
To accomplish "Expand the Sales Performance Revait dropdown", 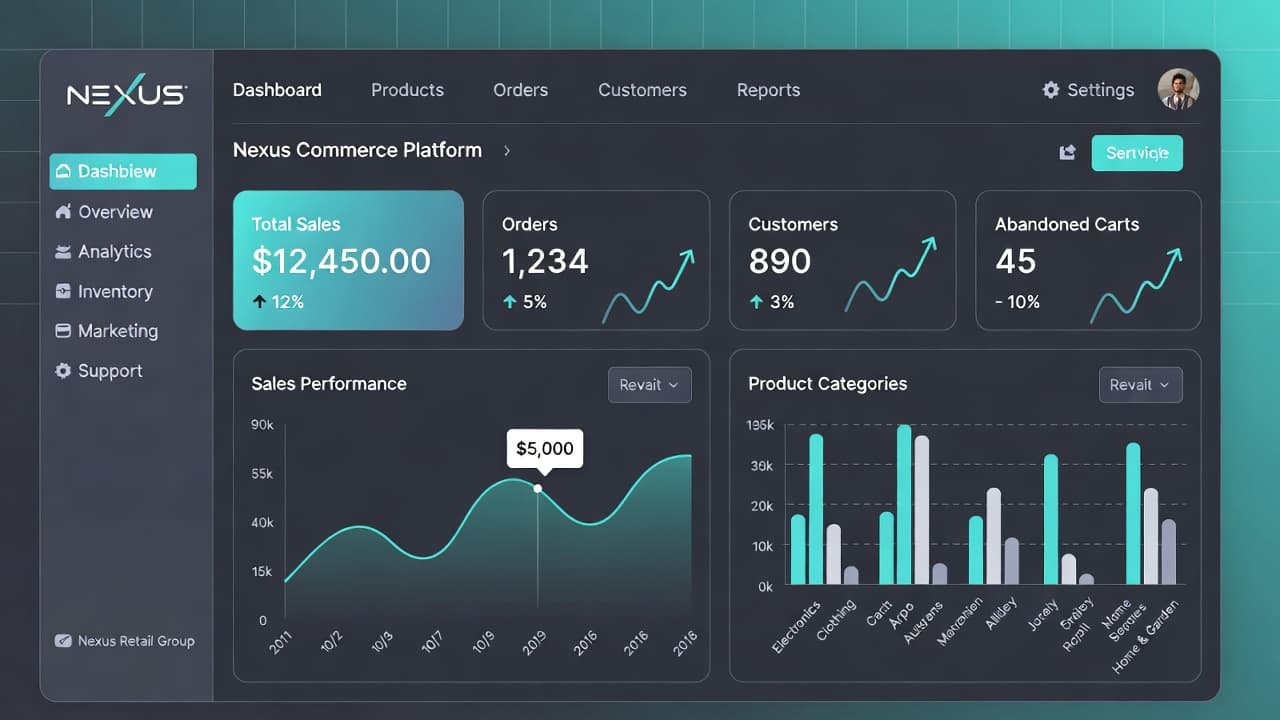I will point(649,385).
